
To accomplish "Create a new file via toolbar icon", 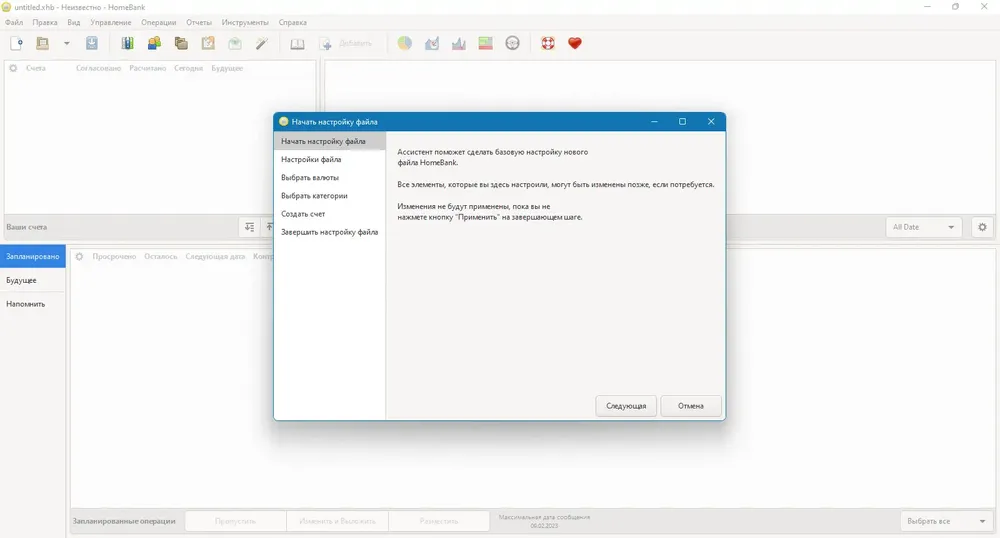I will point(17,43).
